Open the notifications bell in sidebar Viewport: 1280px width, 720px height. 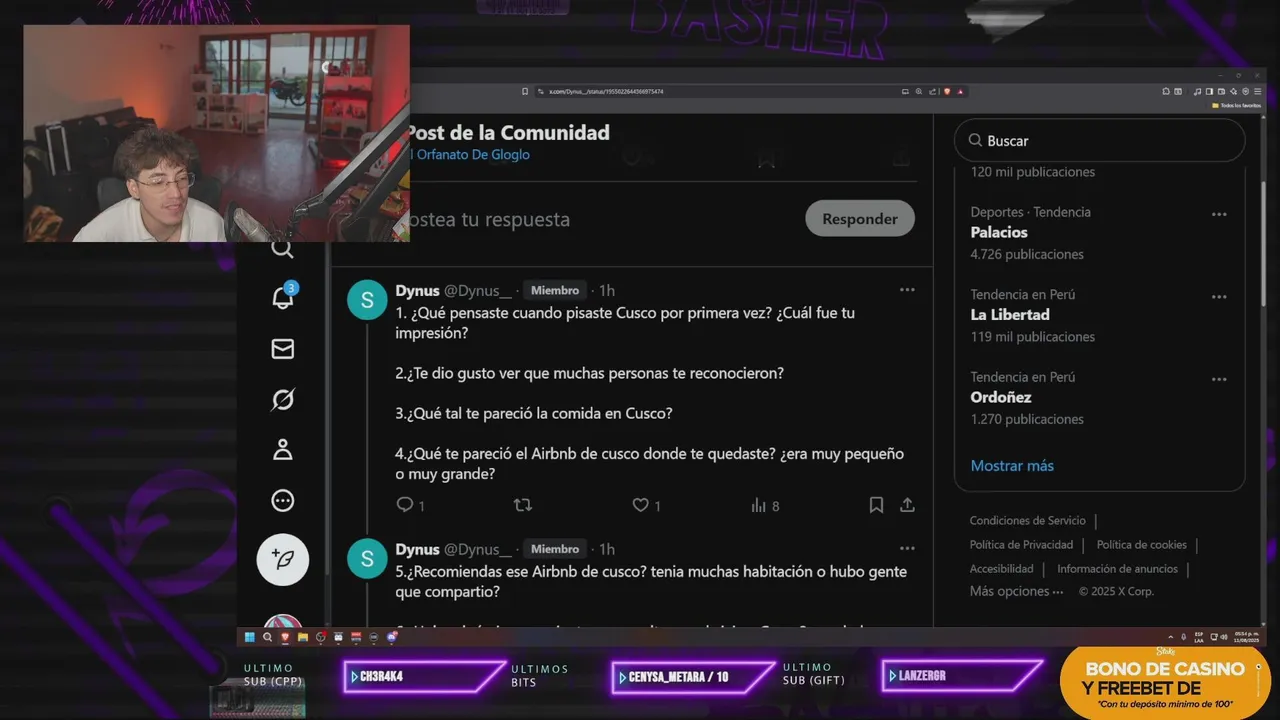coord(283,297)
